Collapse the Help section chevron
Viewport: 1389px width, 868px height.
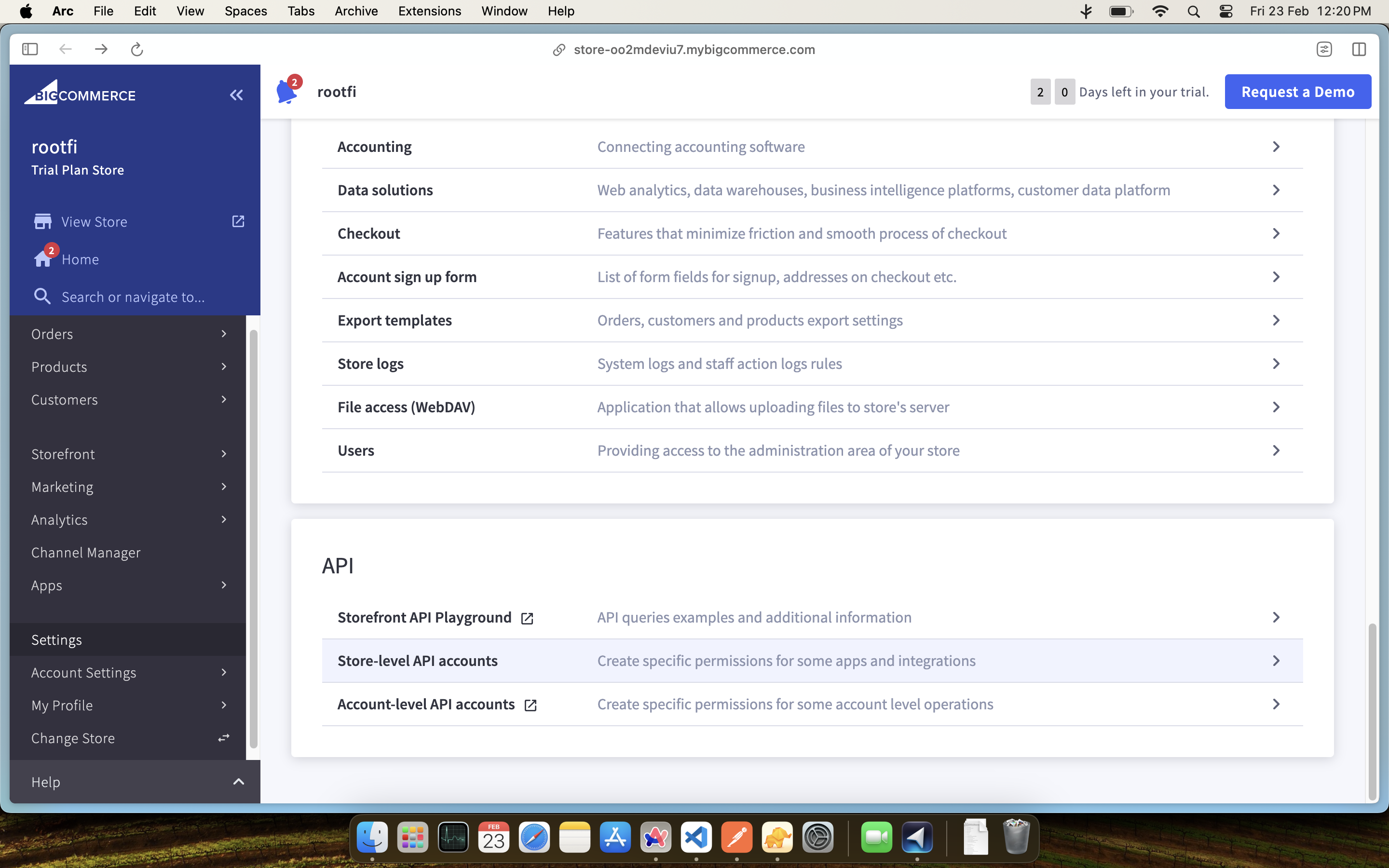pyautogui.click(x=238, y=781)
